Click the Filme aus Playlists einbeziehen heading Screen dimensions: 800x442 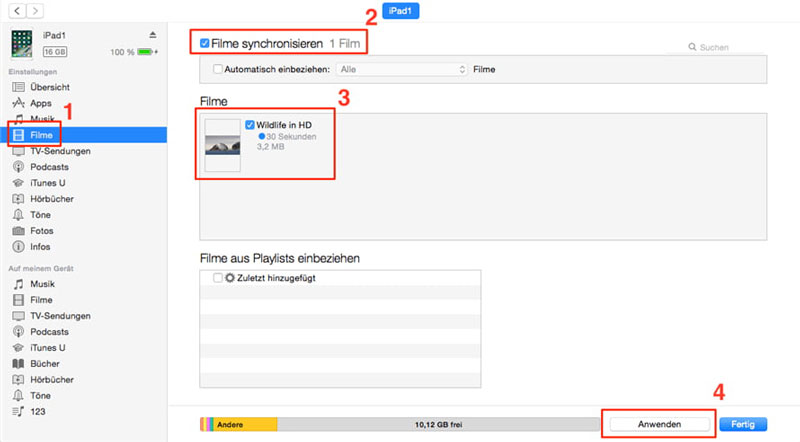coord(280,258)
